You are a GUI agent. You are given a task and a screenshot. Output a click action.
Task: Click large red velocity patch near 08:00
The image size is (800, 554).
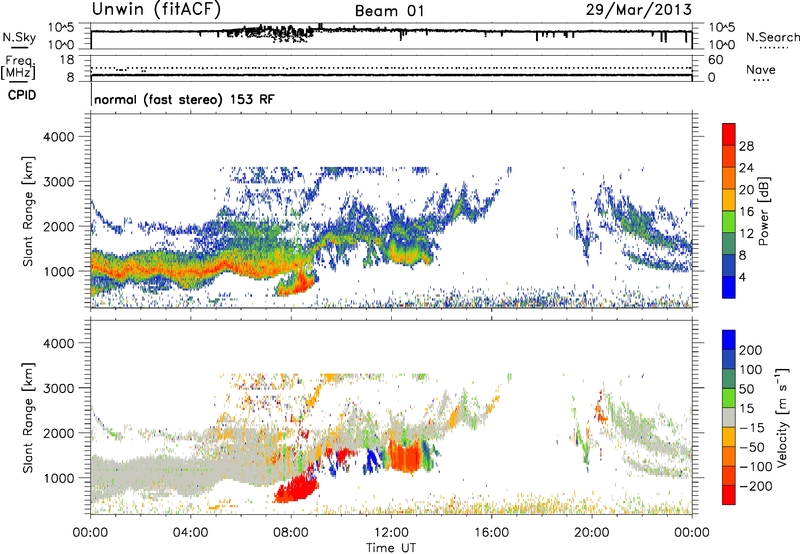(296, 487)
